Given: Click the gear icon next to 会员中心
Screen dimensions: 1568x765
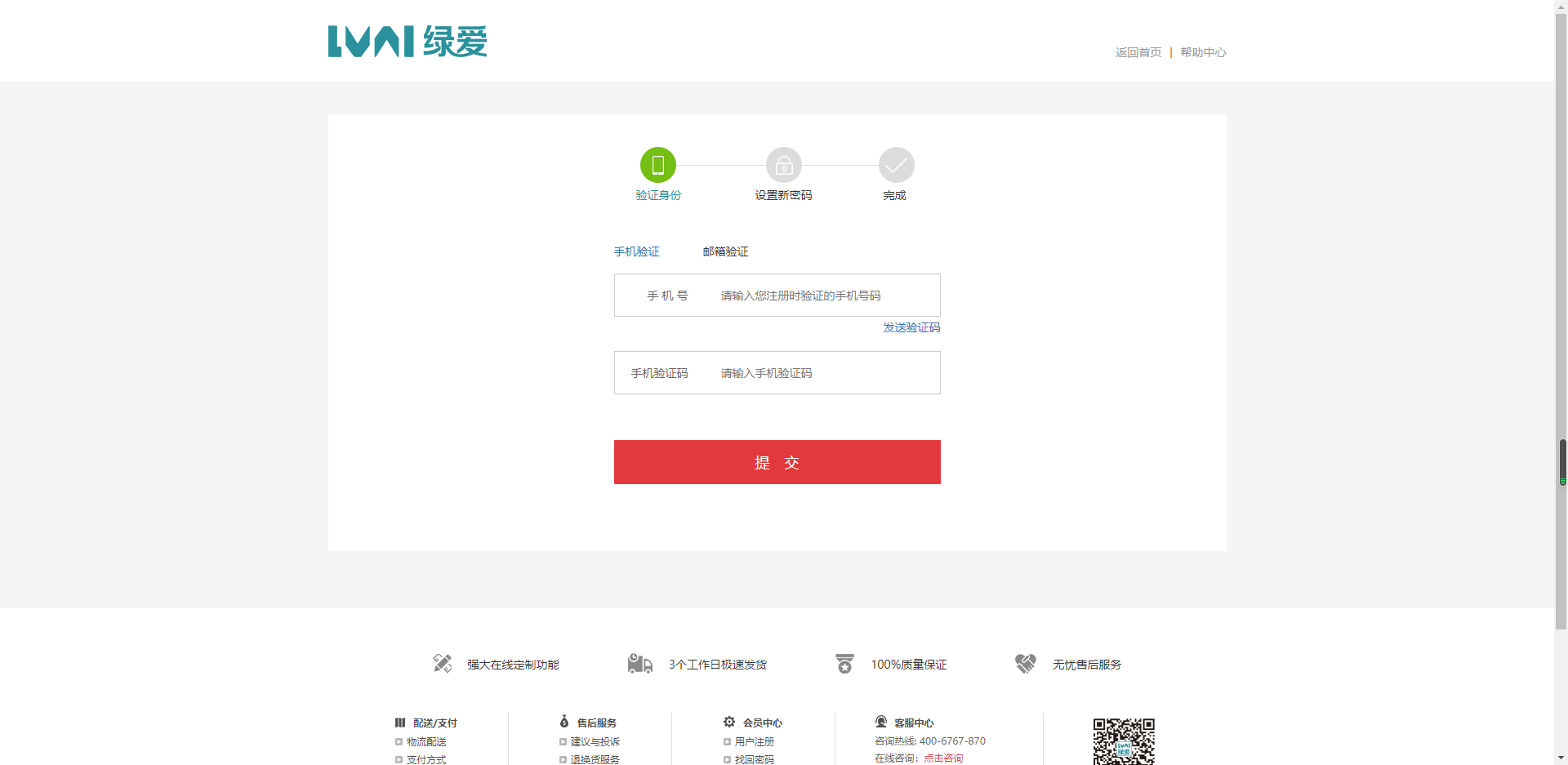Looking at the screenshot, I should click(x=729, y=722).
